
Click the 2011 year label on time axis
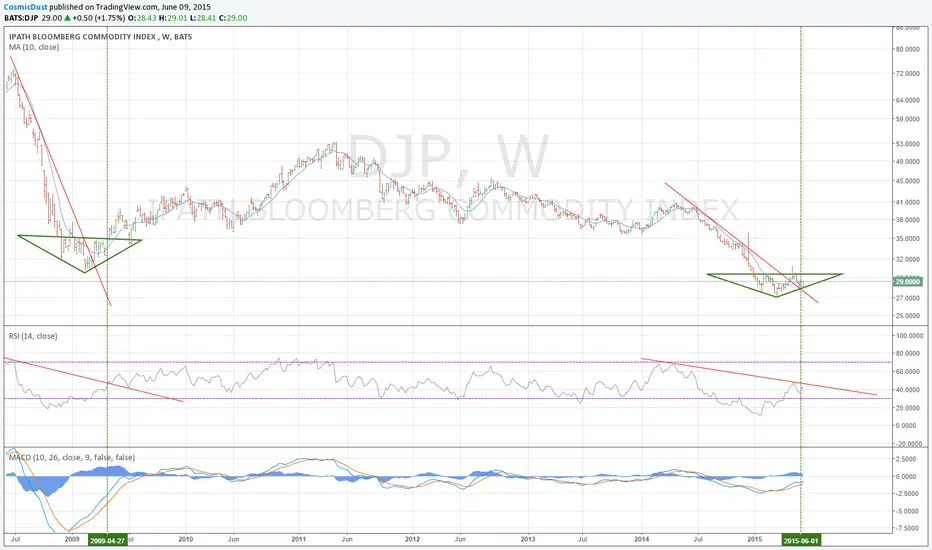point(298,540)
